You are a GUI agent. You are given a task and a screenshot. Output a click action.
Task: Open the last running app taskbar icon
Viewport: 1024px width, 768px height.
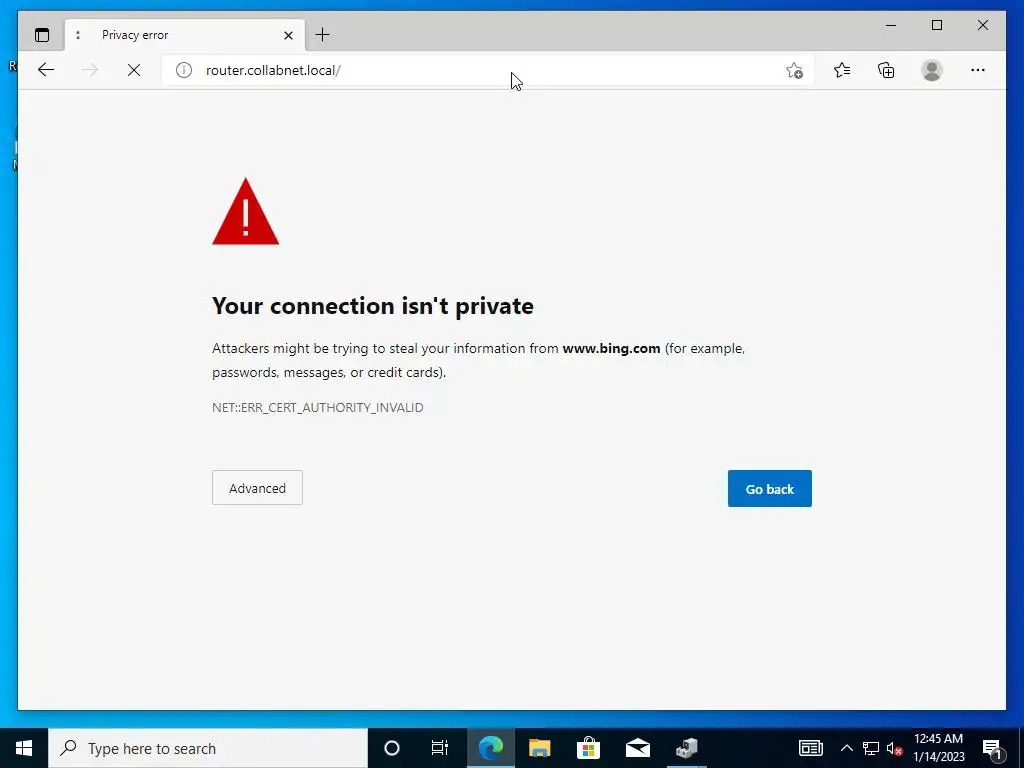click(686, 748)
